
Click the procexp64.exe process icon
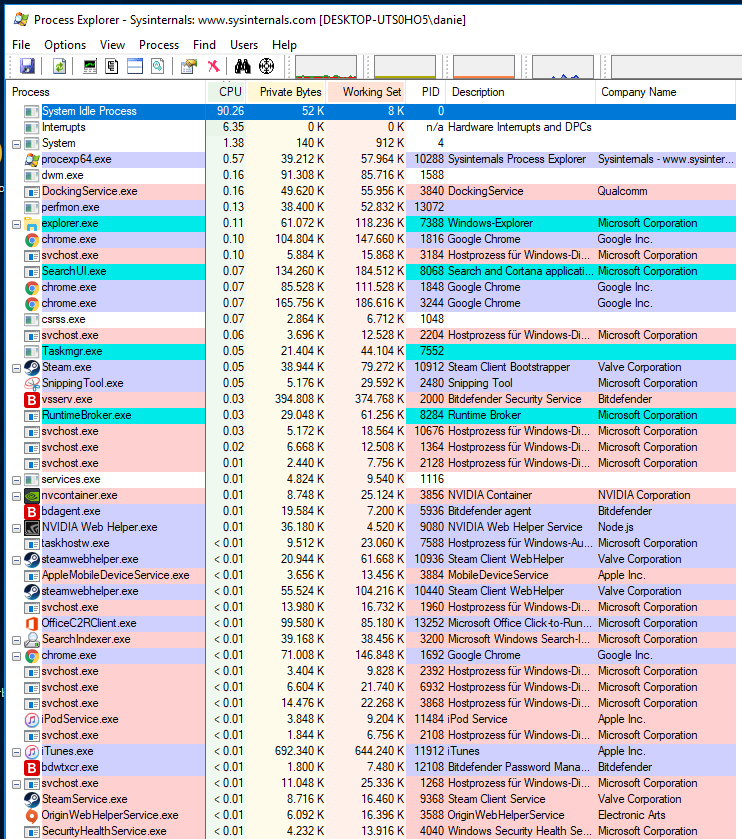click(x=32, y=159)
